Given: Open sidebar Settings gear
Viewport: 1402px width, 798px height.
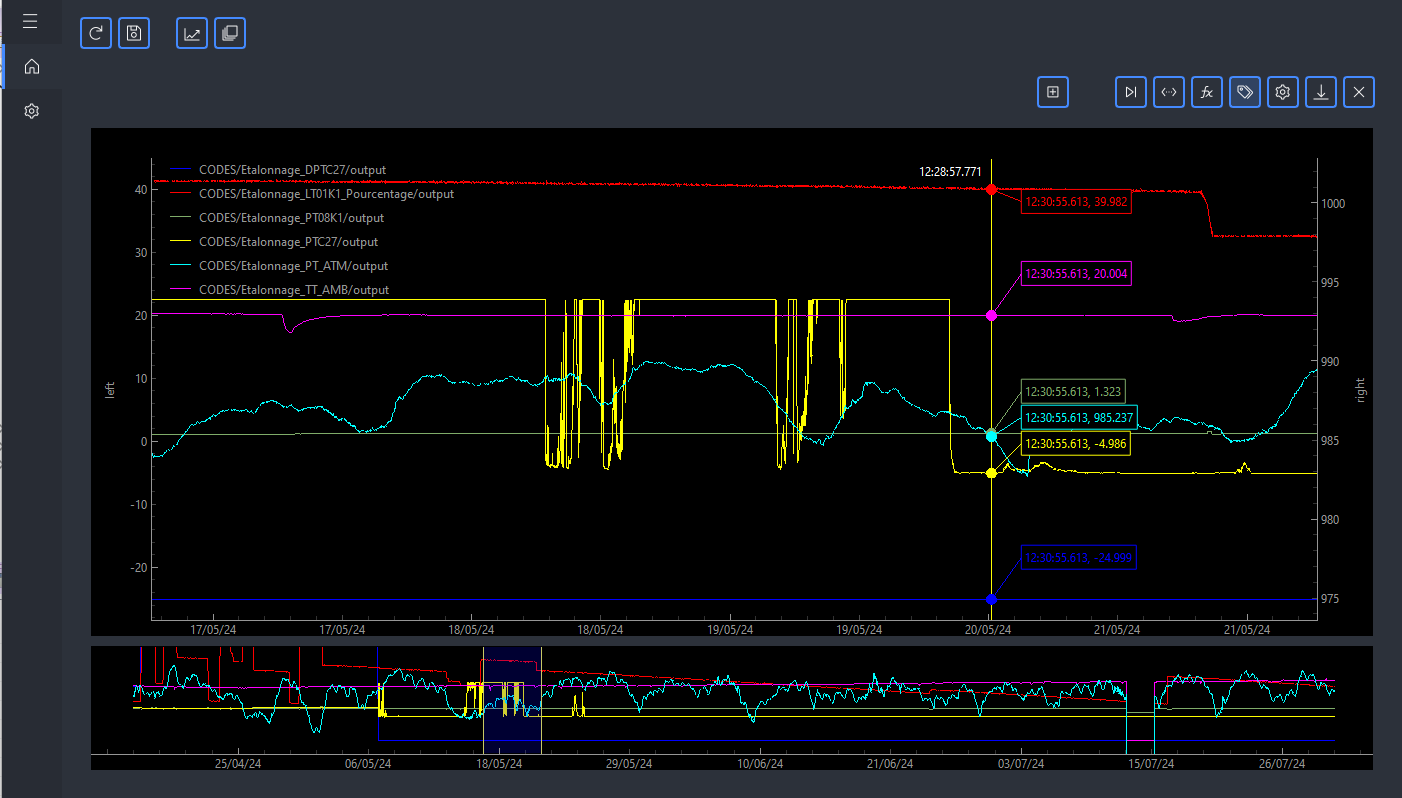Looking at the screenshot, I should (31, 111).
